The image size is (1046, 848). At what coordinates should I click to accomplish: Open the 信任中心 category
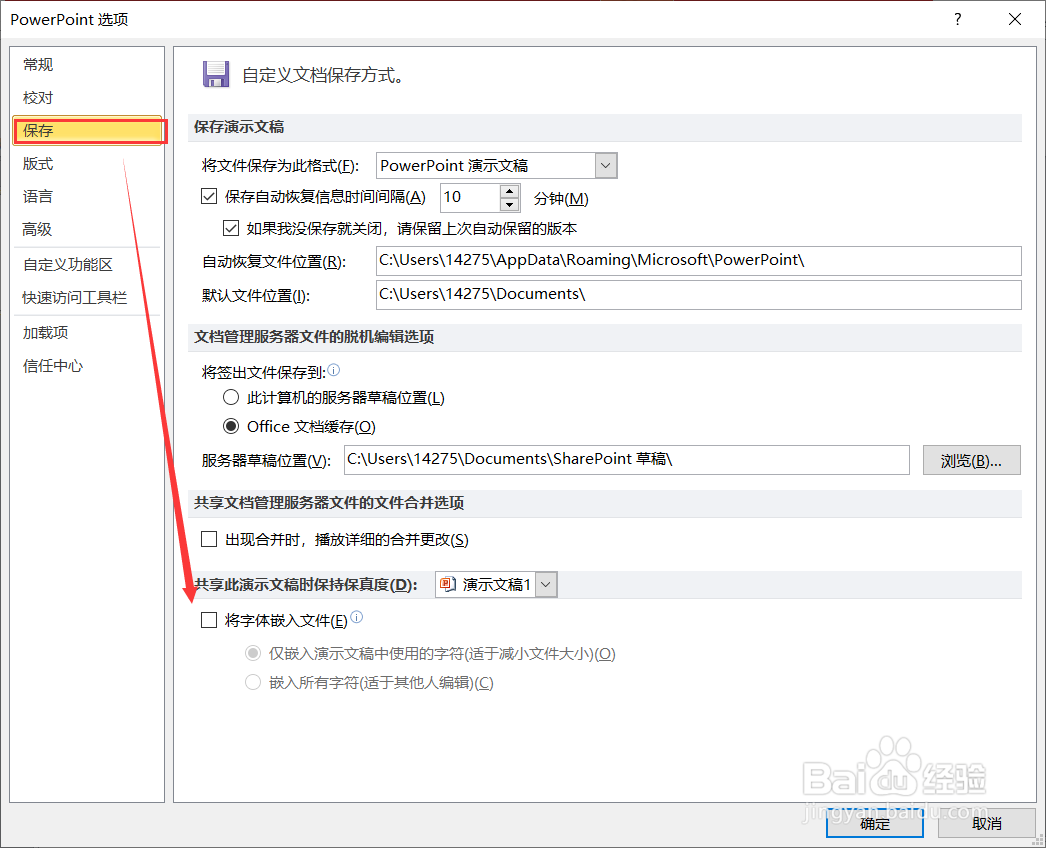point(87,366)
